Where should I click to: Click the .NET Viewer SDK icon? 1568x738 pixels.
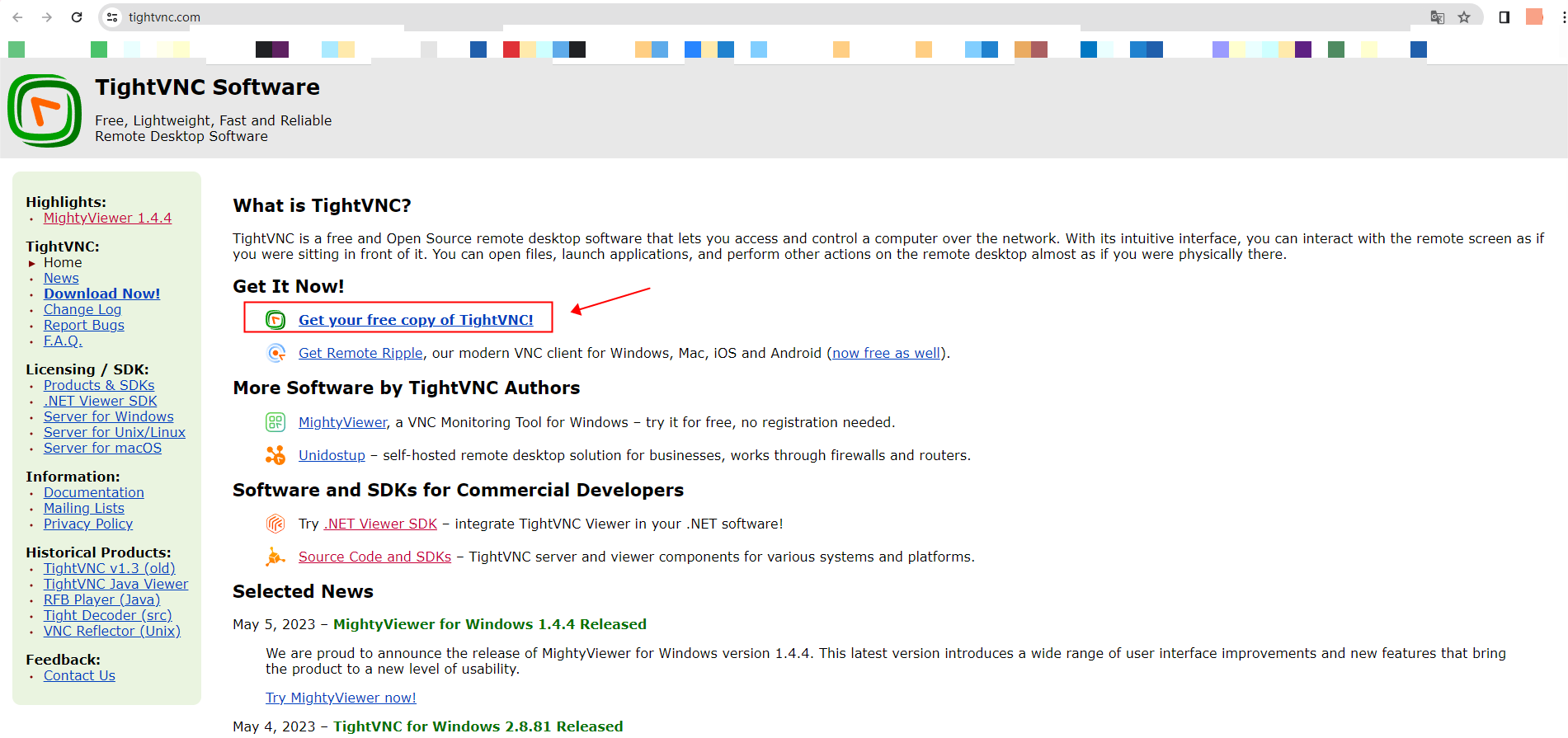(275, 524)
